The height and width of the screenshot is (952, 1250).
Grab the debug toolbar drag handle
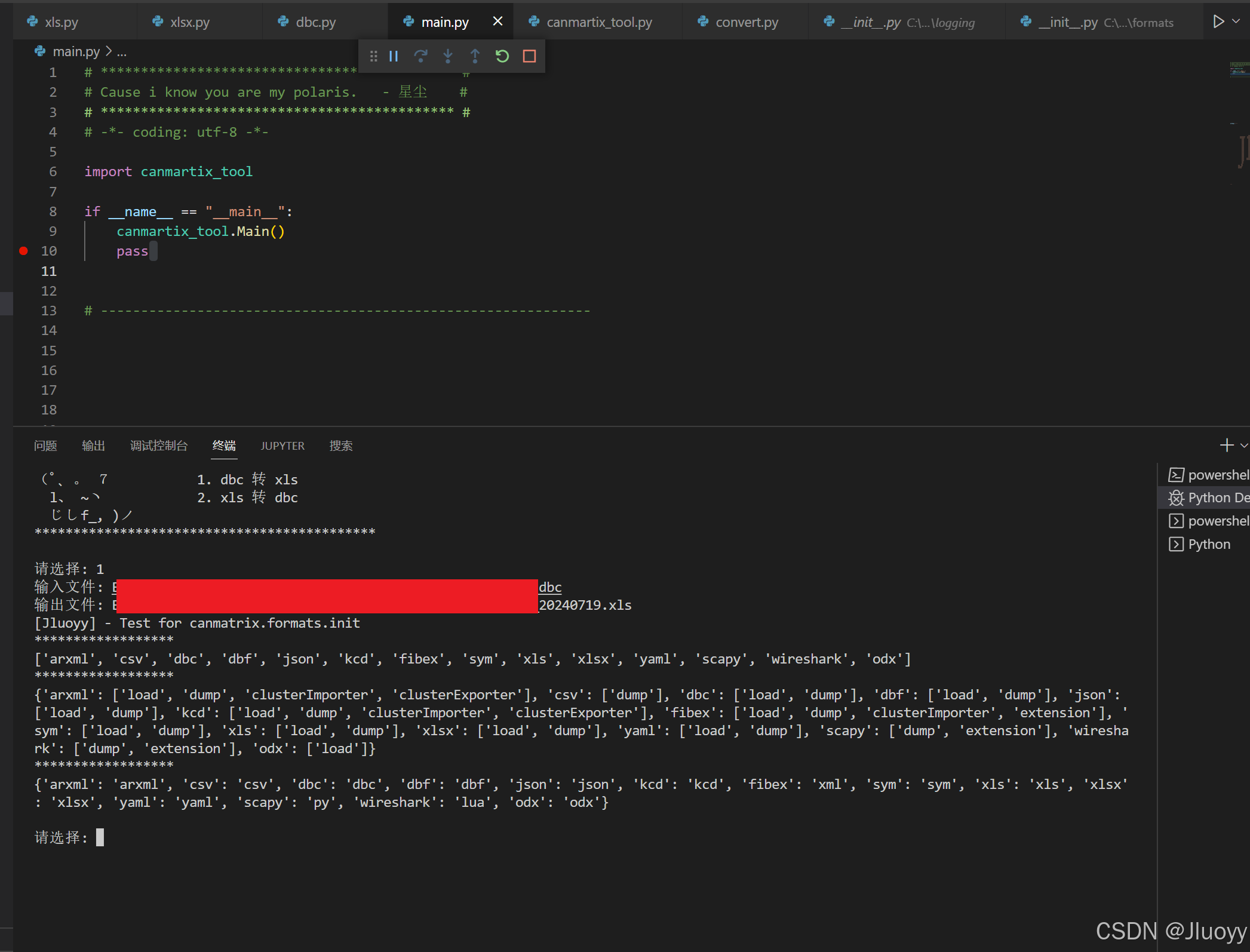pyautogui.click(x=373, y=56)
